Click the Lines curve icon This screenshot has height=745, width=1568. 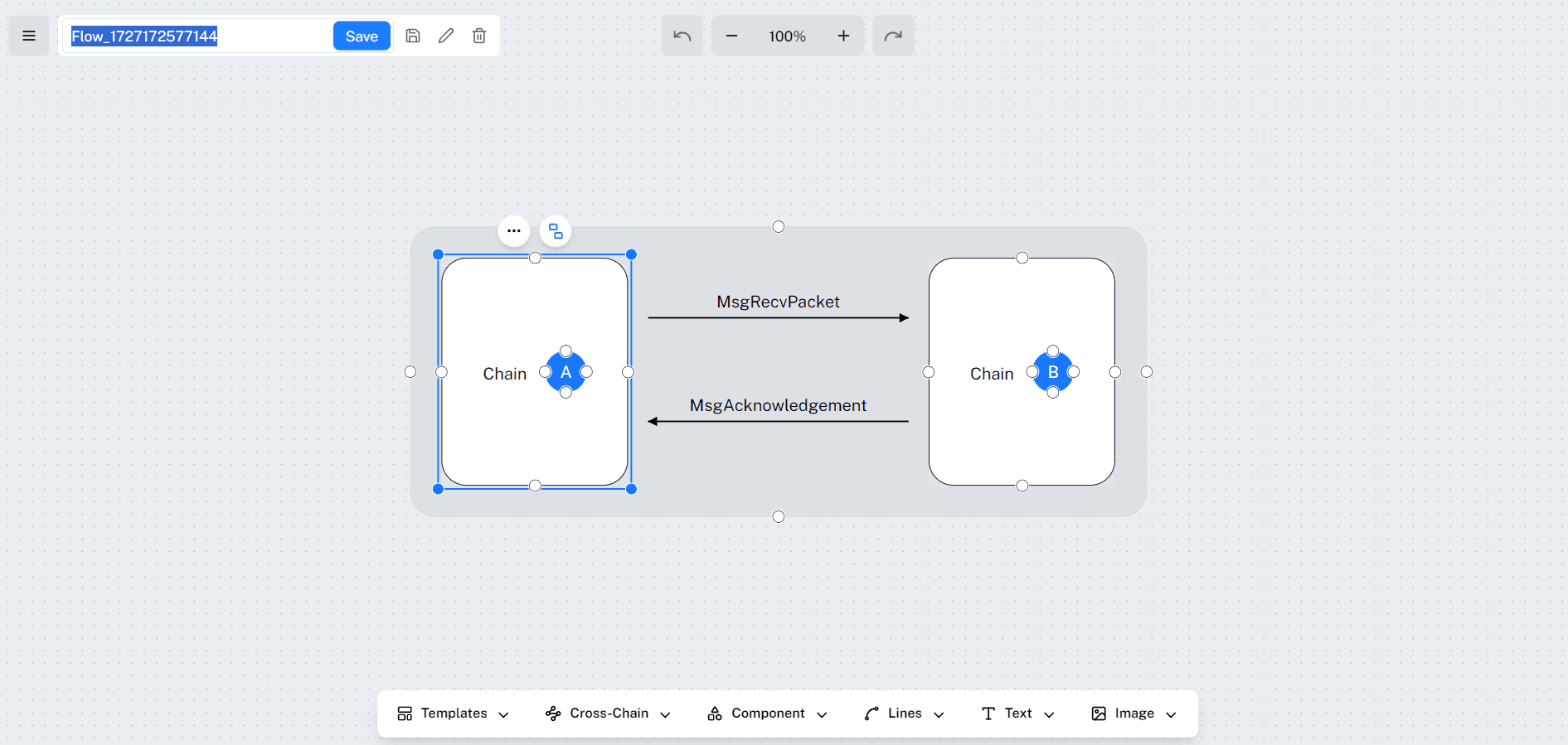tap(871, 714)
